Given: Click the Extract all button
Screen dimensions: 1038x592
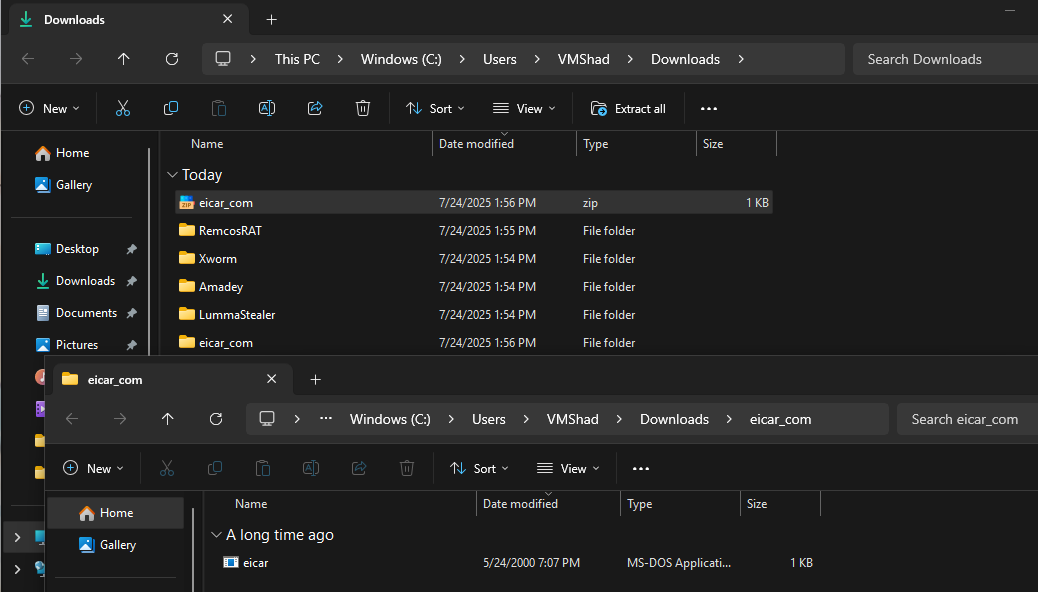Looking at the screenshot, I should 628,108.
